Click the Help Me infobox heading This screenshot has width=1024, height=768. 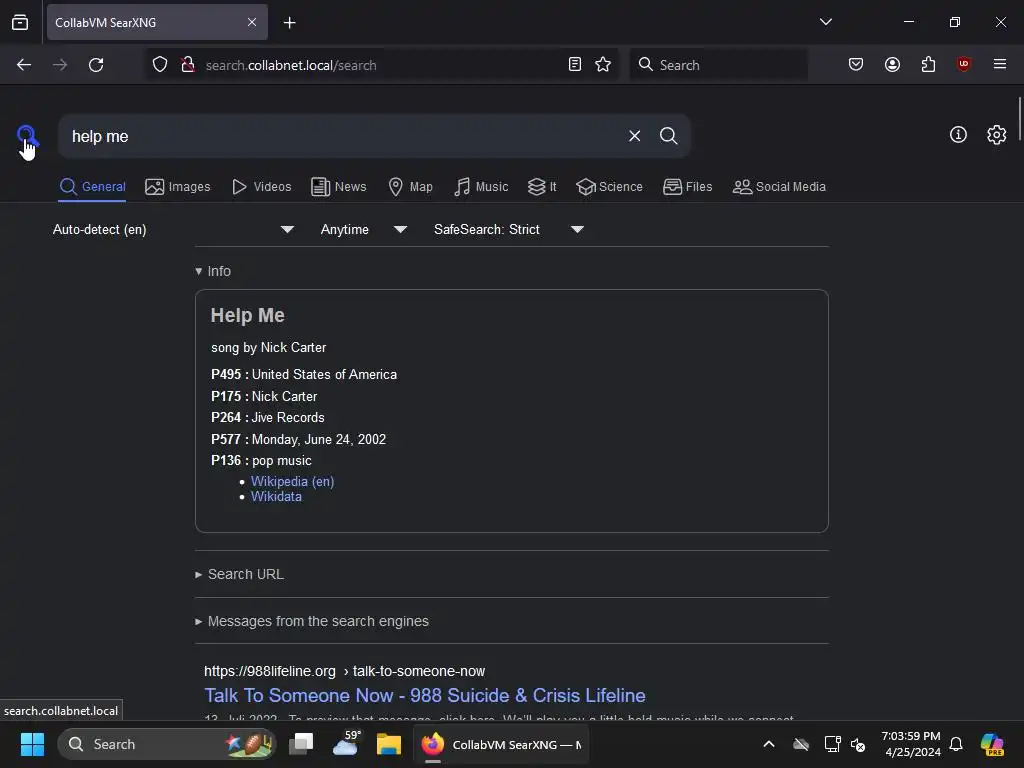tap(248, 315)
